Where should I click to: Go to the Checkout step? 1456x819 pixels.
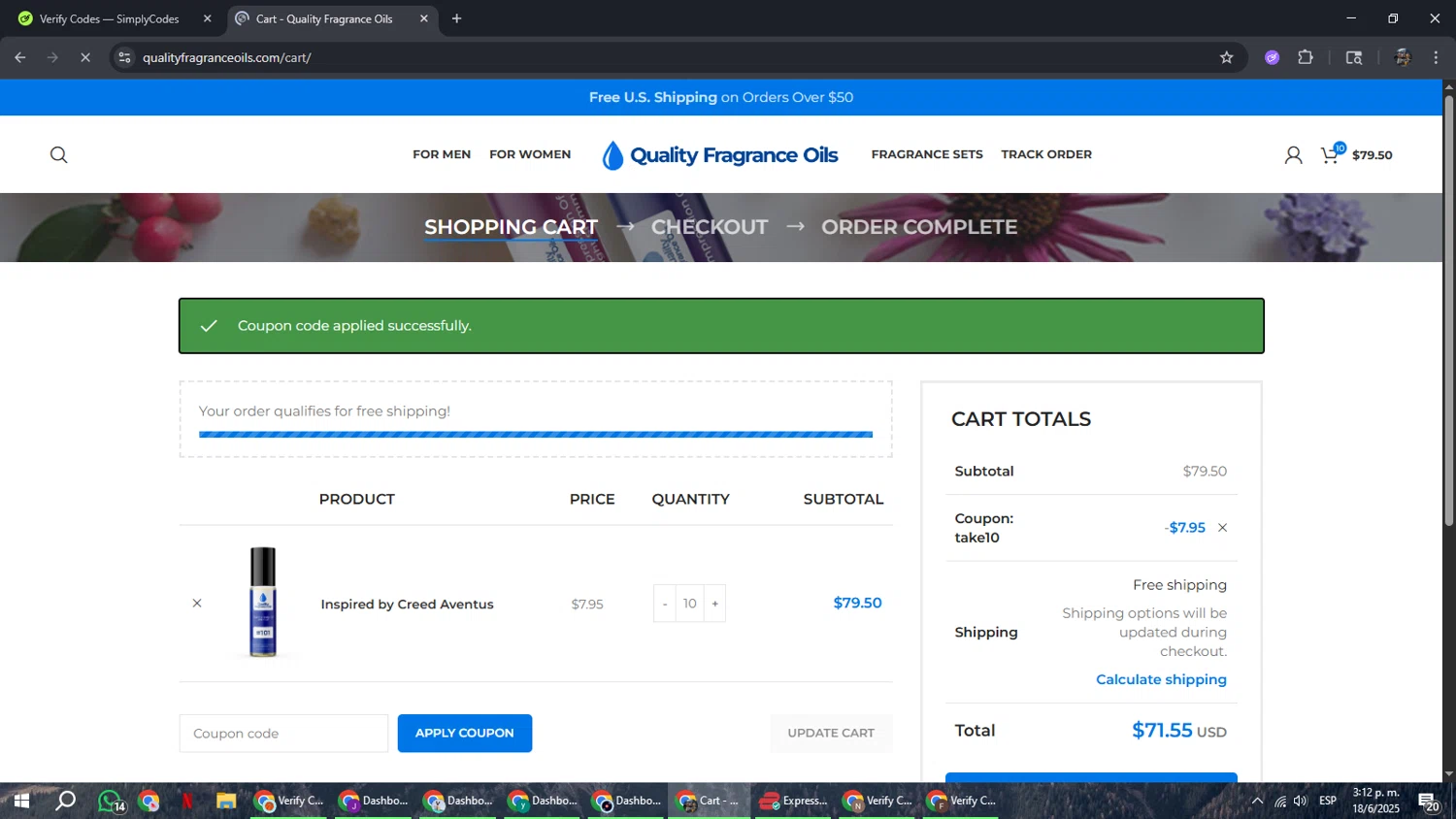(710, 227)
